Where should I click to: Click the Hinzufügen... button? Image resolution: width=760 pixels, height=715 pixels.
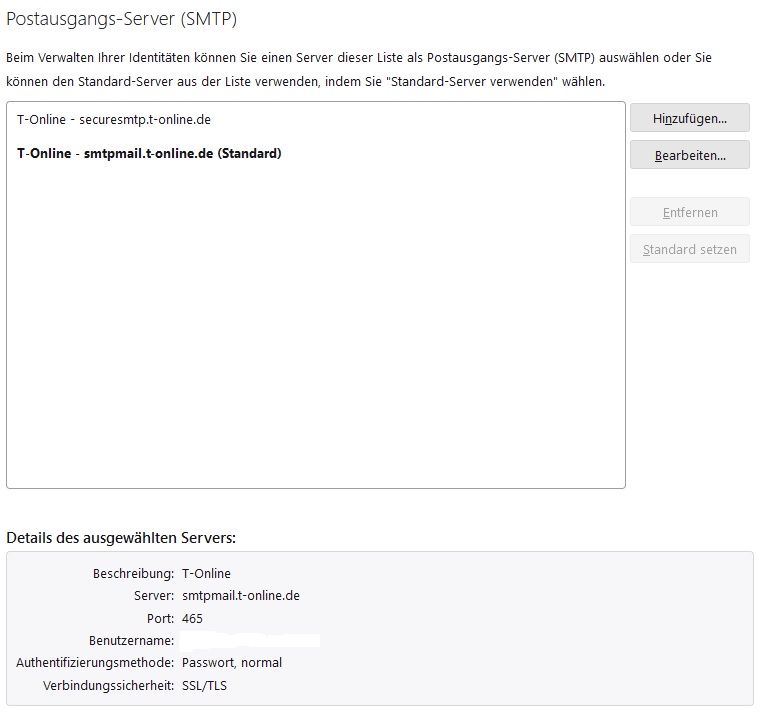pos(689,118)
